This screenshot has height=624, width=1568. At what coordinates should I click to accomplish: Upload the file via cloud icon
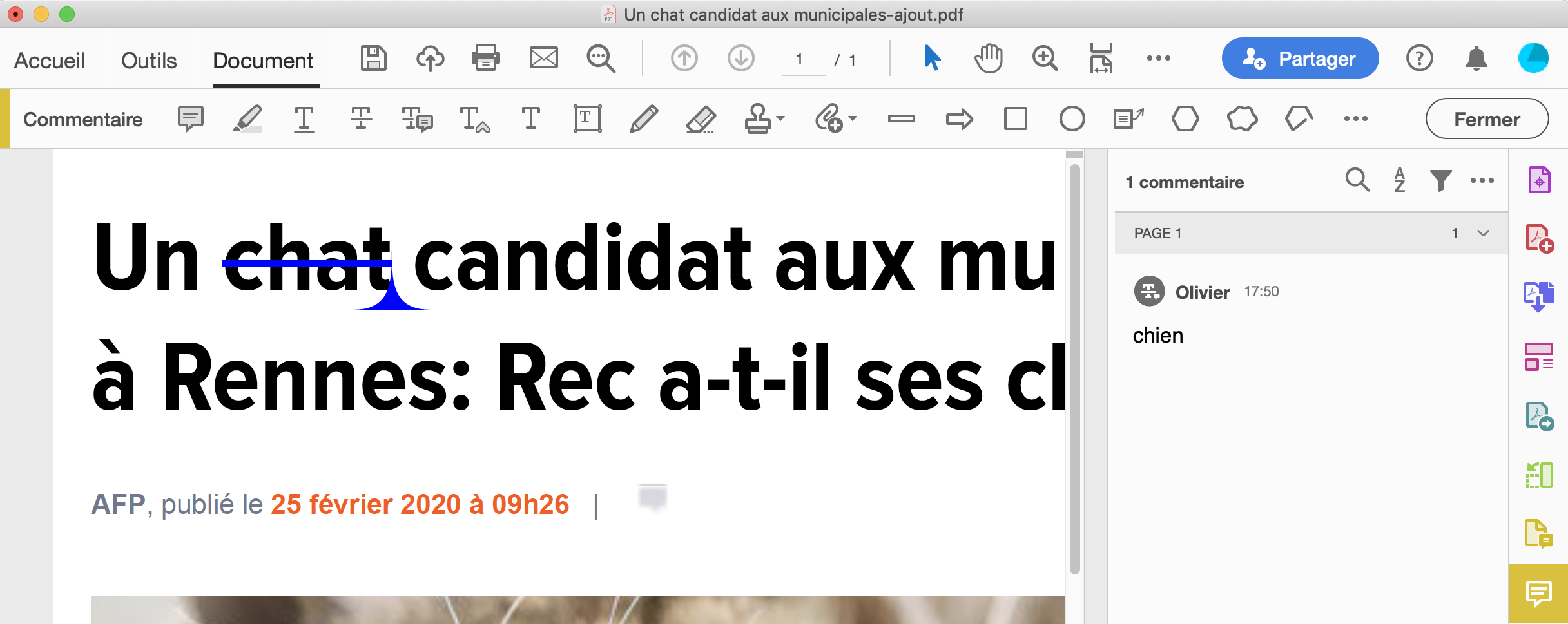tap(430, 59)
